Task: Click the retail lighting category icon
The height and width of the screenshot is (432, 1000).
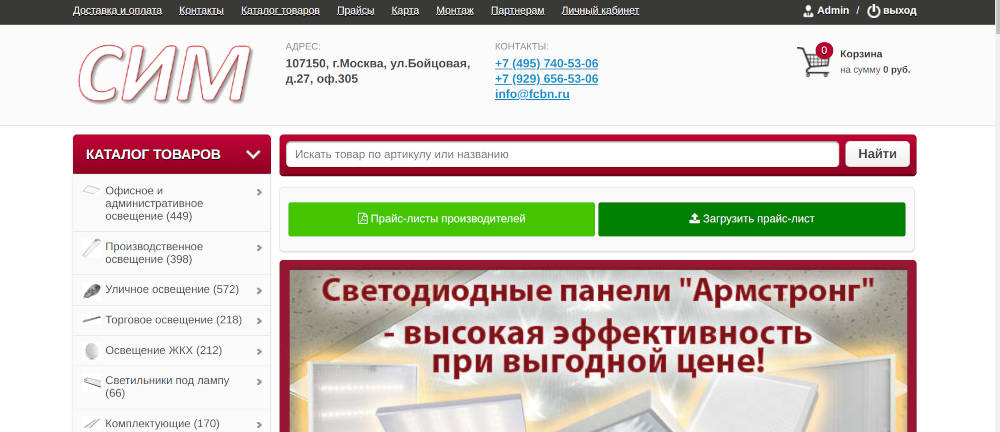Action: pos(91,320)
